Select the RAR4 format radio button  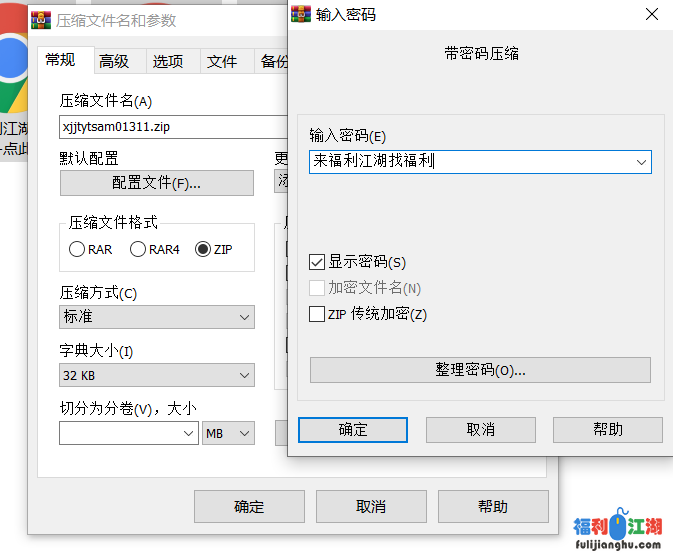pyautogui.click(x=139, y=249)
